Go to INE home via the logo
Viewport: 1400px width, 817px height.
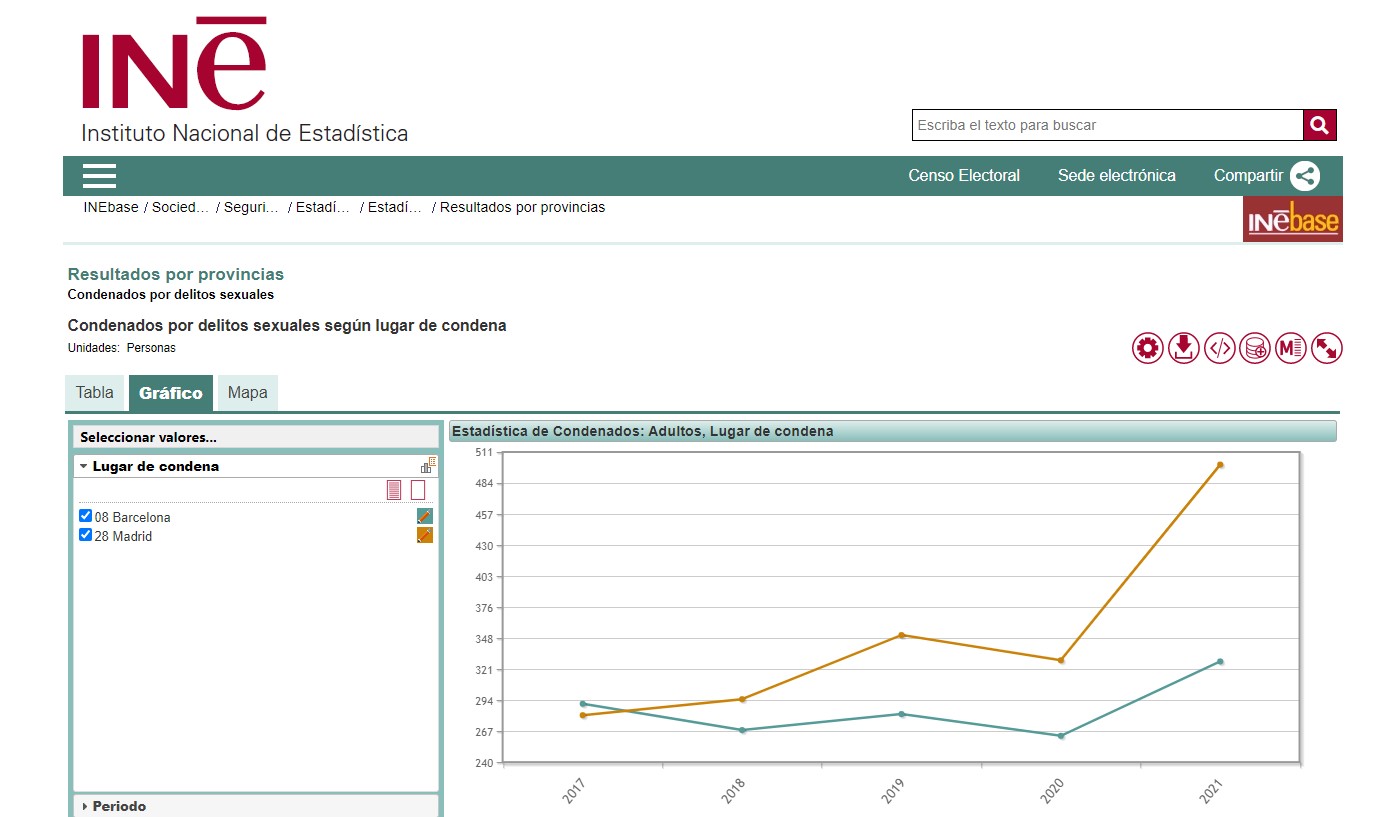245,80
